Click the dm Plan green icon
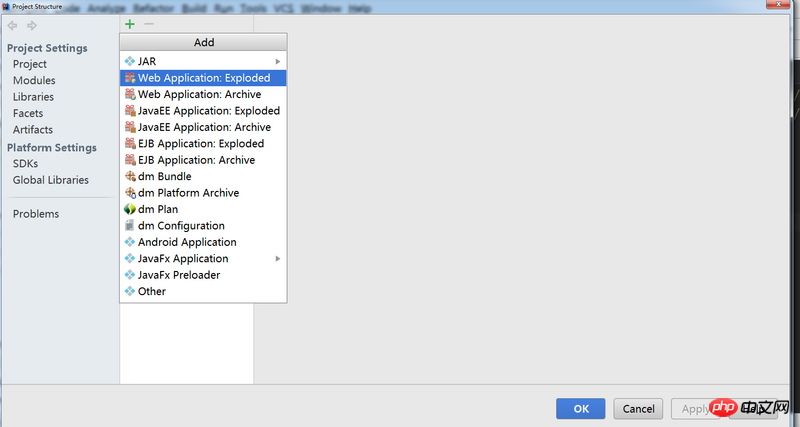The width and height of the screenshot is (800, 427). pyautogui.click(x=129, y=209)
